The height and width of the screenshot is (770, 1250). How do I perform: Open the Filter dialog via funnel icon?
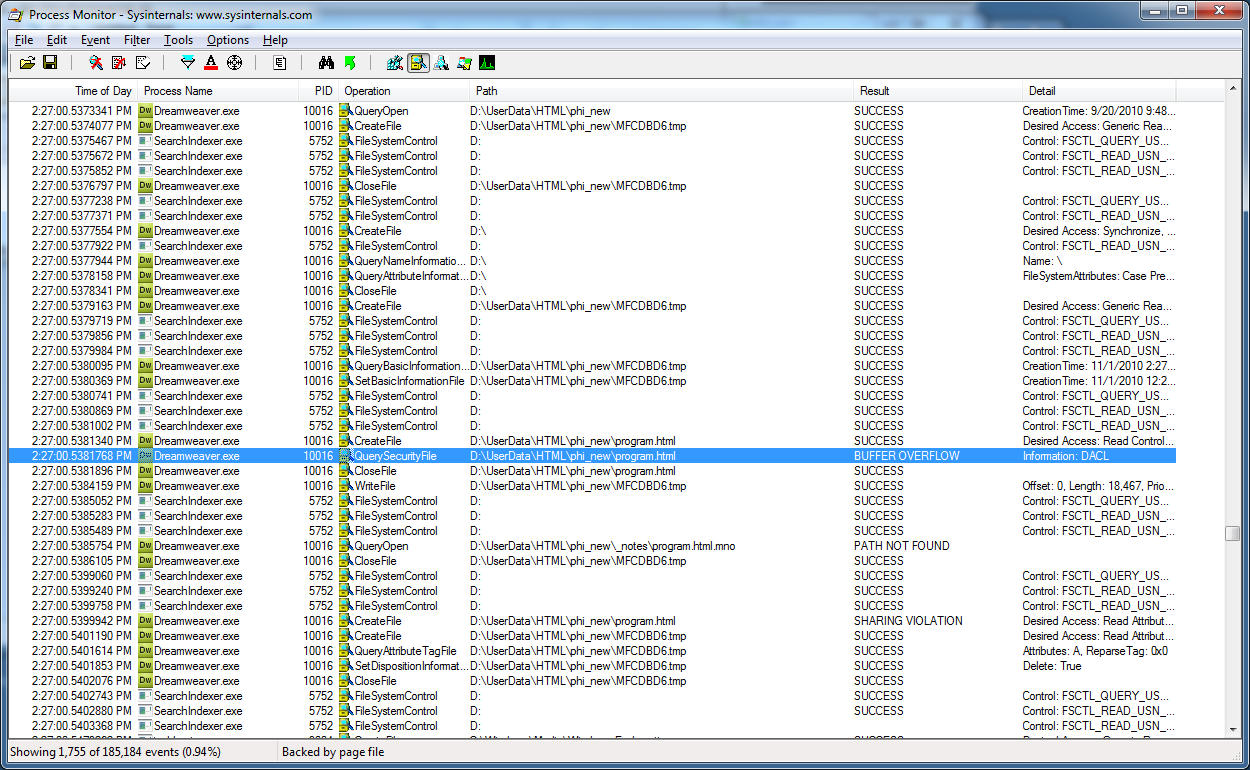188,63
